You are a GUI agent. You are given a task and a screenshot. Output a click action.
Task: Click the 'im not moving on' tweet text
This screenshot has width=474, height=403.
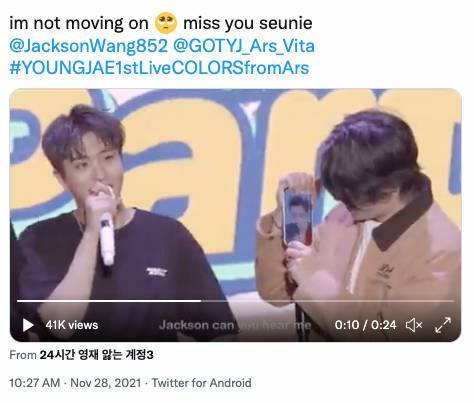(79, 23)
